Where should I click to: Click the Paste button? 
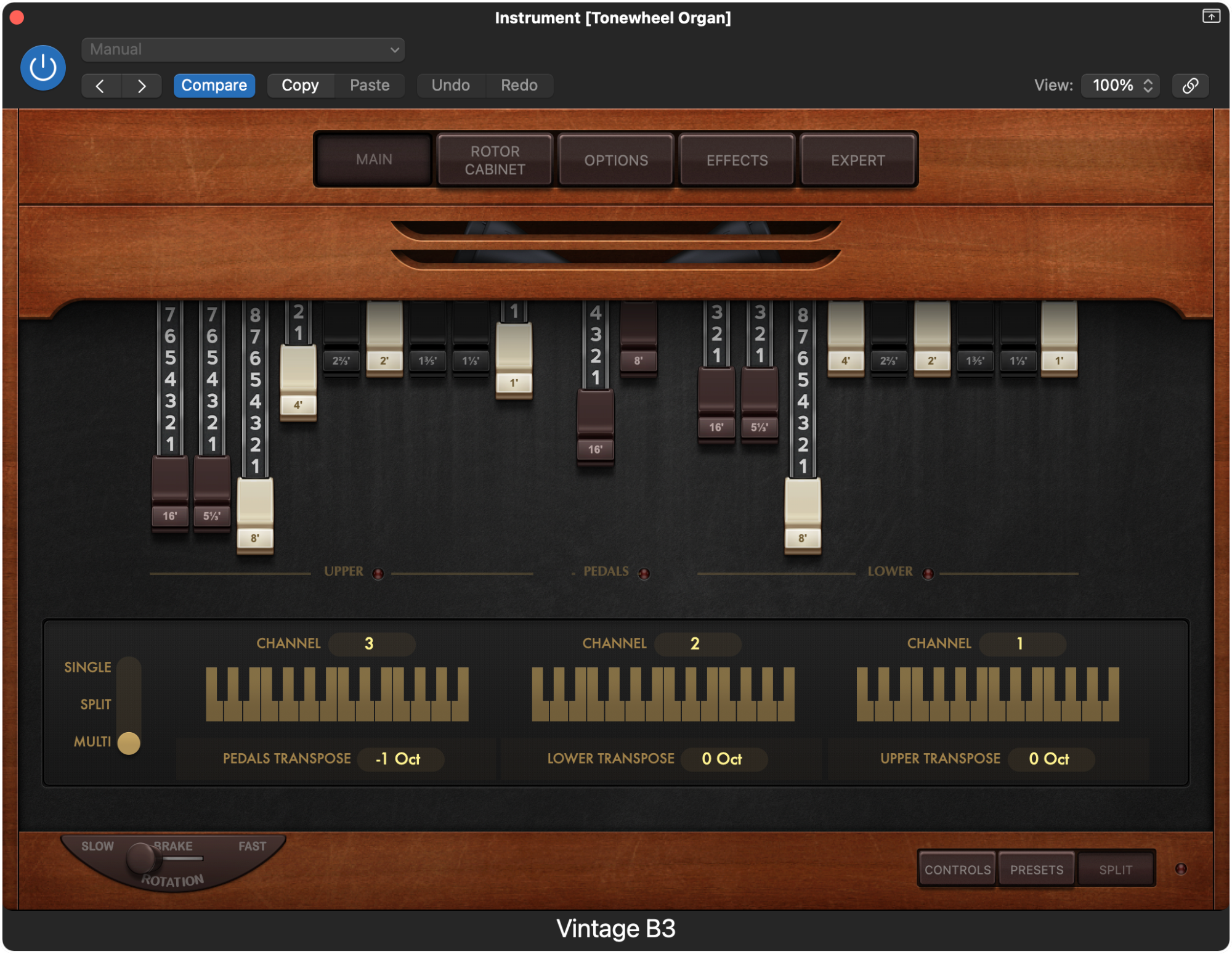coord(370,86)
